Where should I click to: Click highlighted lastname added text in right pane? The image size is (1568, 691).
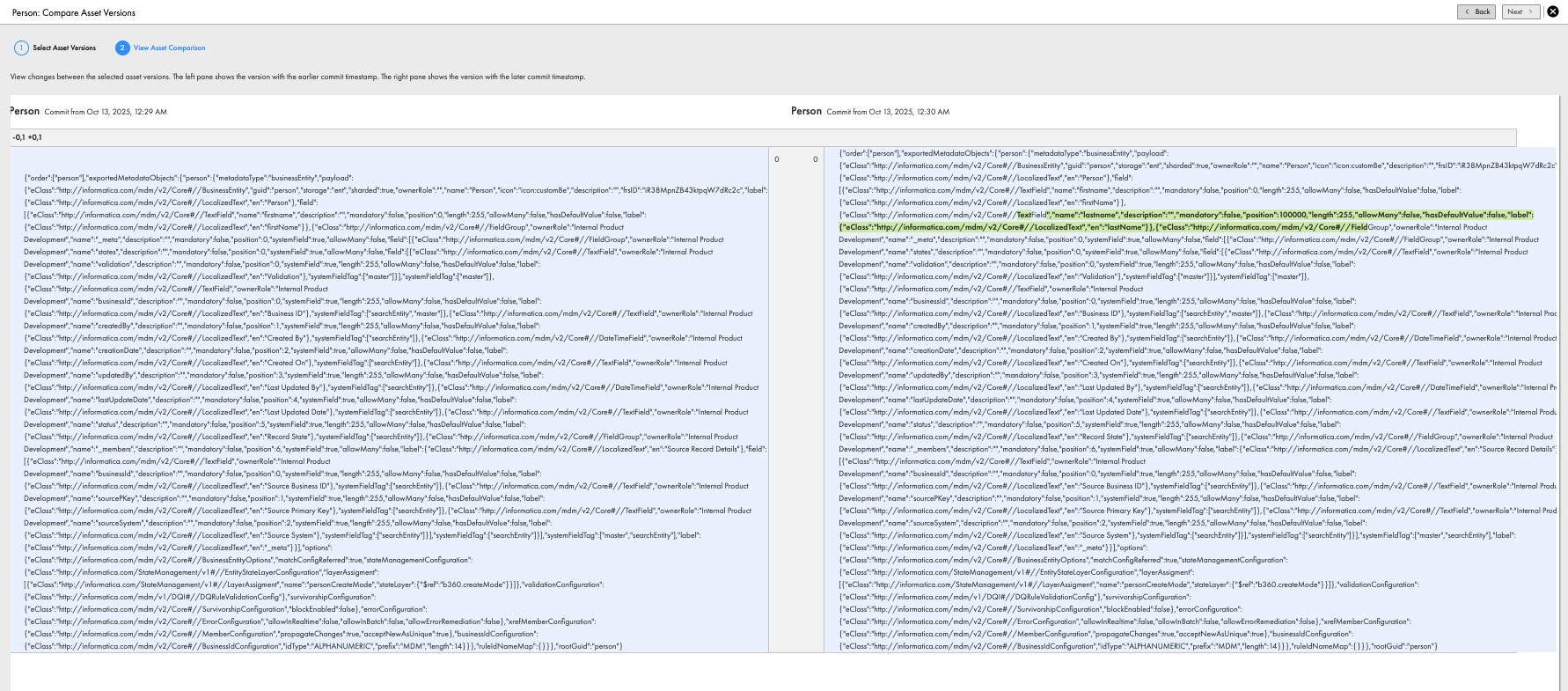pos(1186,221)
